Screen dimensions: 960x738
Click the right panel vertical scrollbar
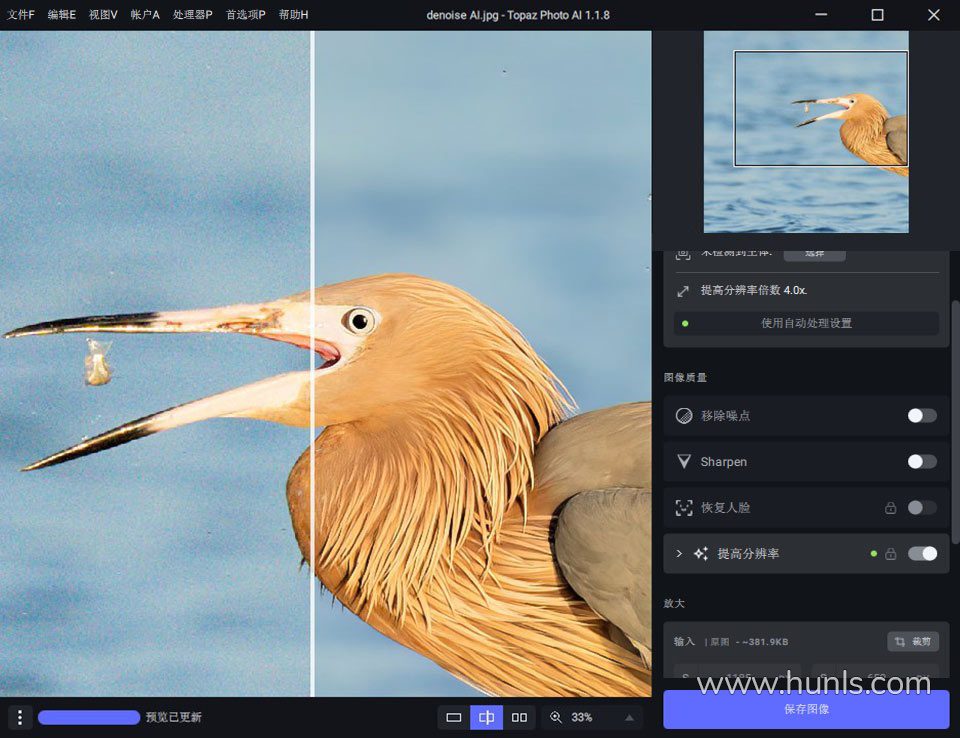(x=955, y=421)
